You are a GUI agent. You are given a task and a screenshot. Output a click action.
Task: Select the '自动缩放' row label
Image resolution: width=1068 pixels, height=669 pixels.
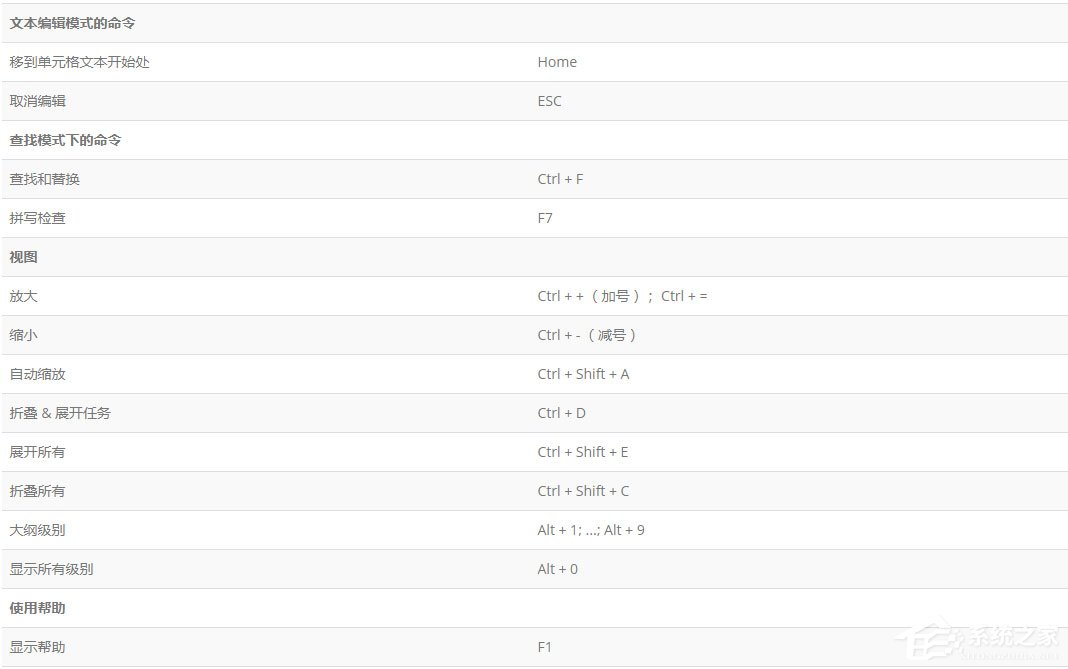click(38, 374)
